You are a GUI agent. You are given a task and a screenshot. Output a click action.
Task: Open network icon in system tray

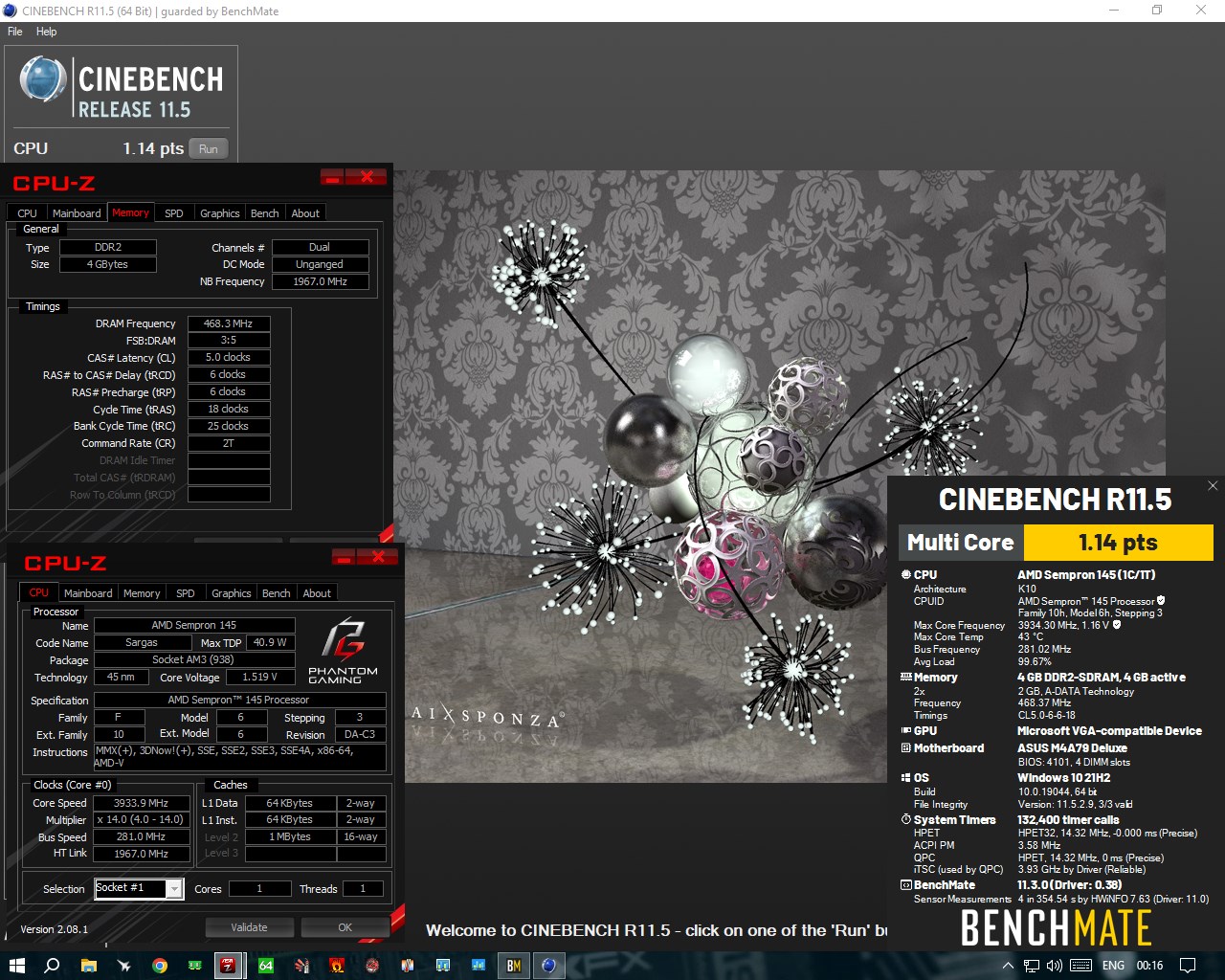[x=1032, y=966]
